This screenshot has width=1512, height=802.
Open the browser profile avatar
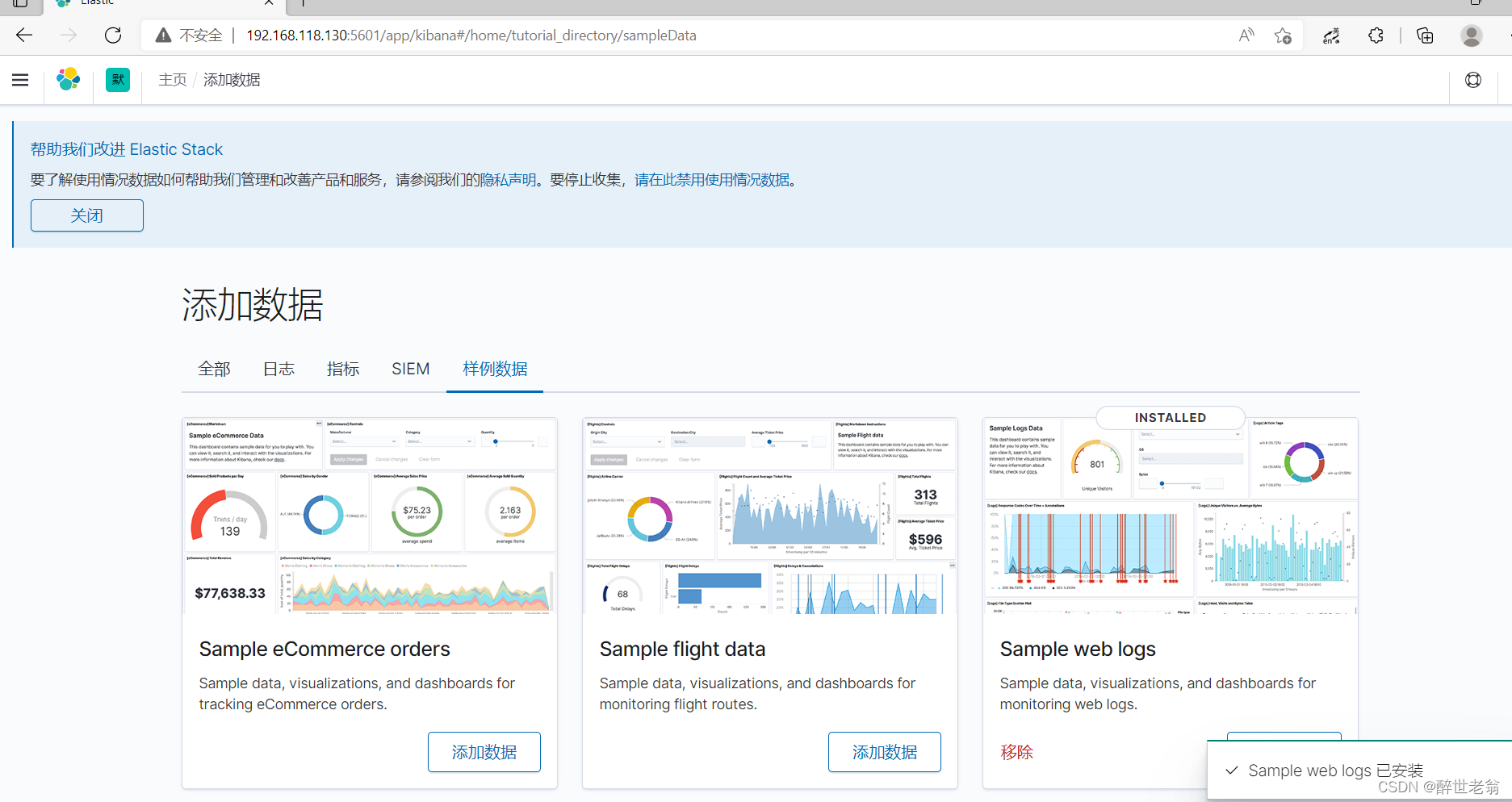tap(1472, 36)
